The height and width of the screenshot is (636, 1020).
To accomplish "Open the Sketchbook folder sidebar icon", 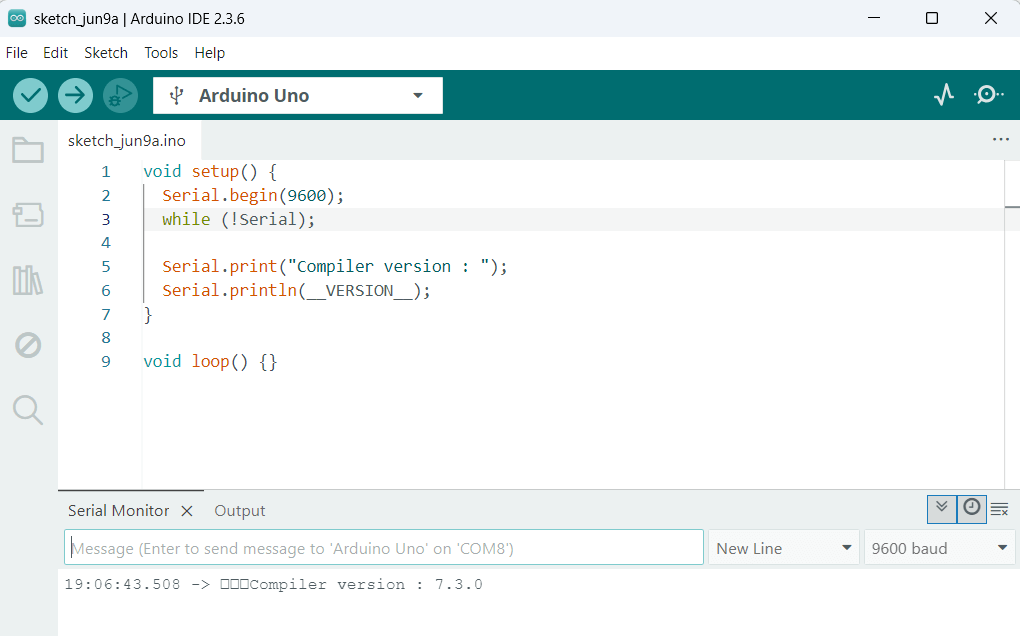I will tap(28, 151).
